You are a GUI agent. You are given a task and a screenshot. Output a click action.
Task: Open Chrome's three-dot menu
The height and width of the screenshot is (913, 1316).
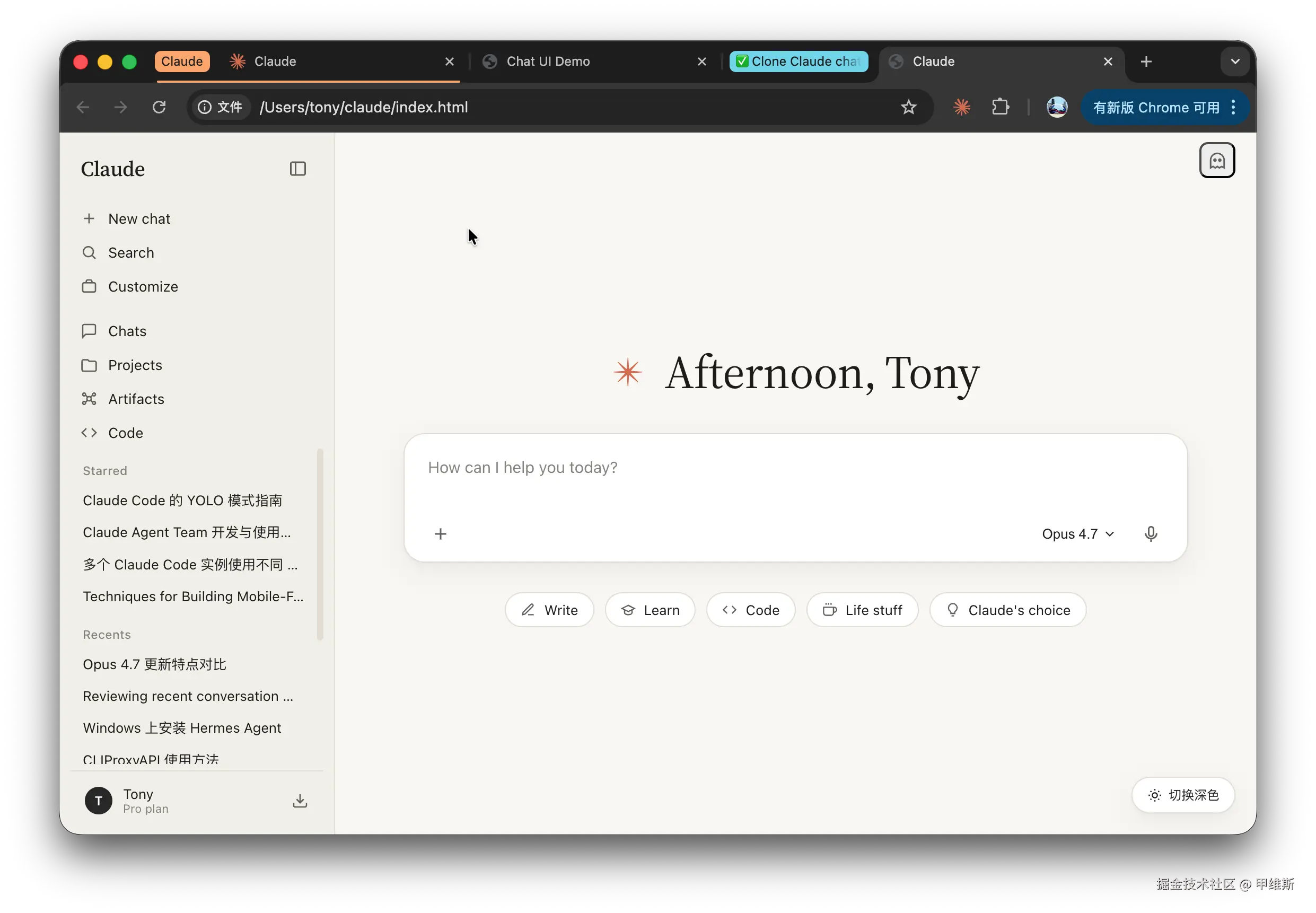click(x=1234, y=107)
